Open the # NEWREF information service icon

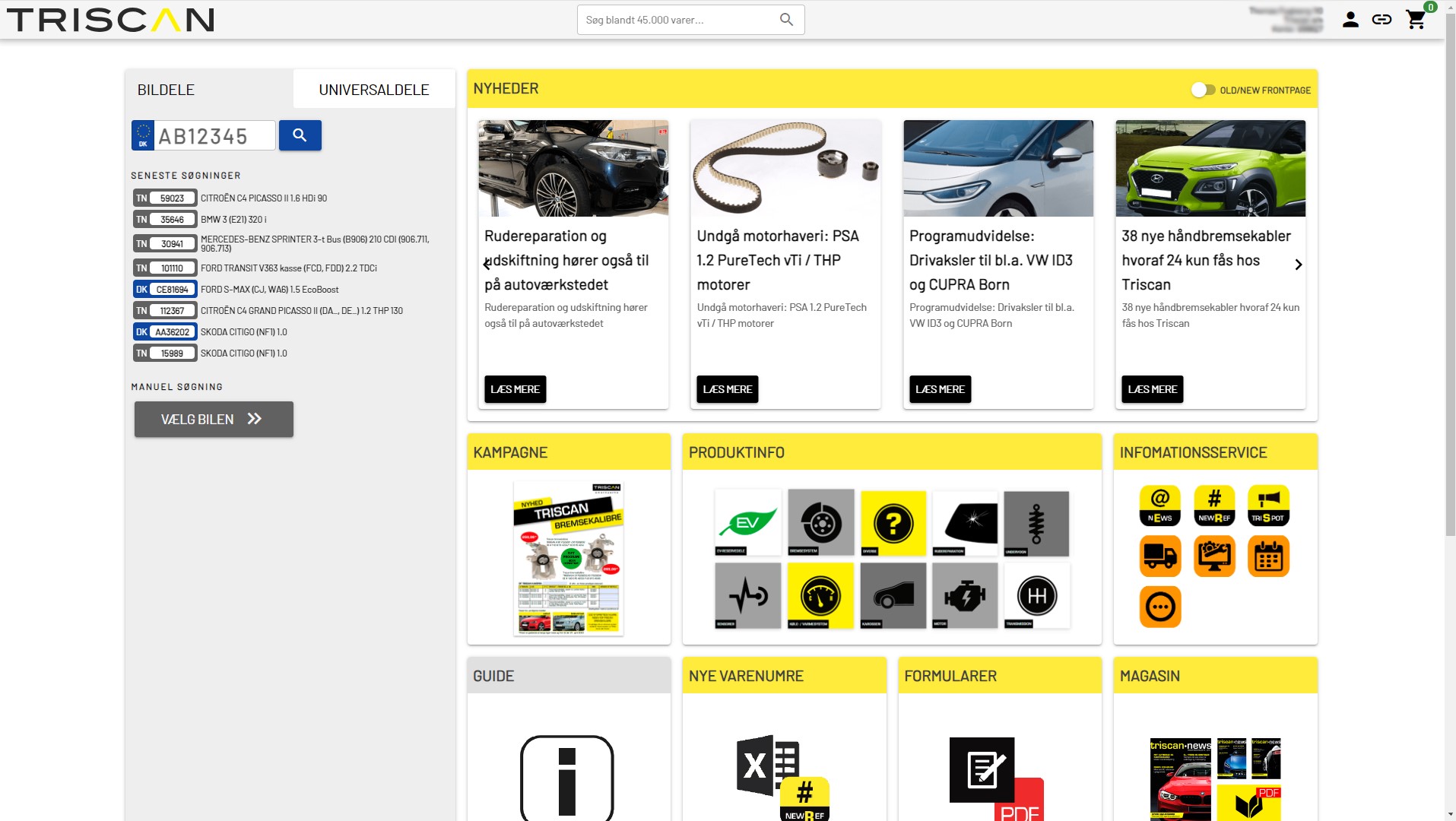(1214, 506)
